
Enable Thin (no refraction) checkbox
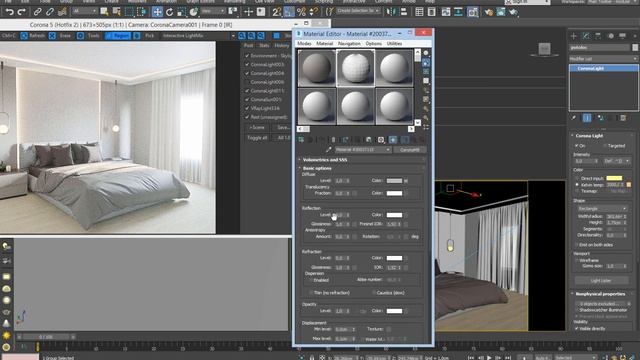pyautogui.click(x=311, y=293)
